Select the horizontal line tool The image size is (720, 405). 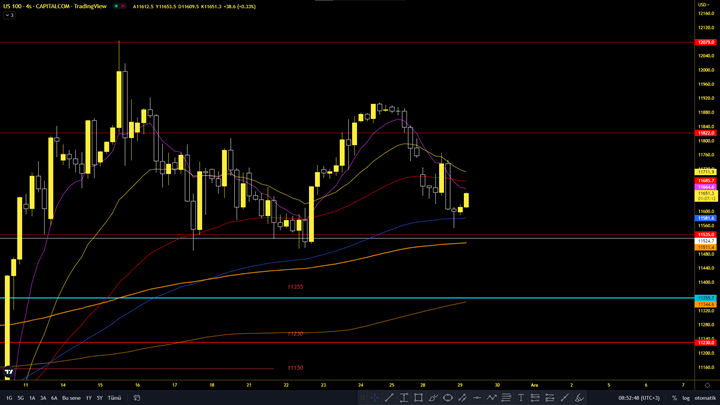pos(477,398)
